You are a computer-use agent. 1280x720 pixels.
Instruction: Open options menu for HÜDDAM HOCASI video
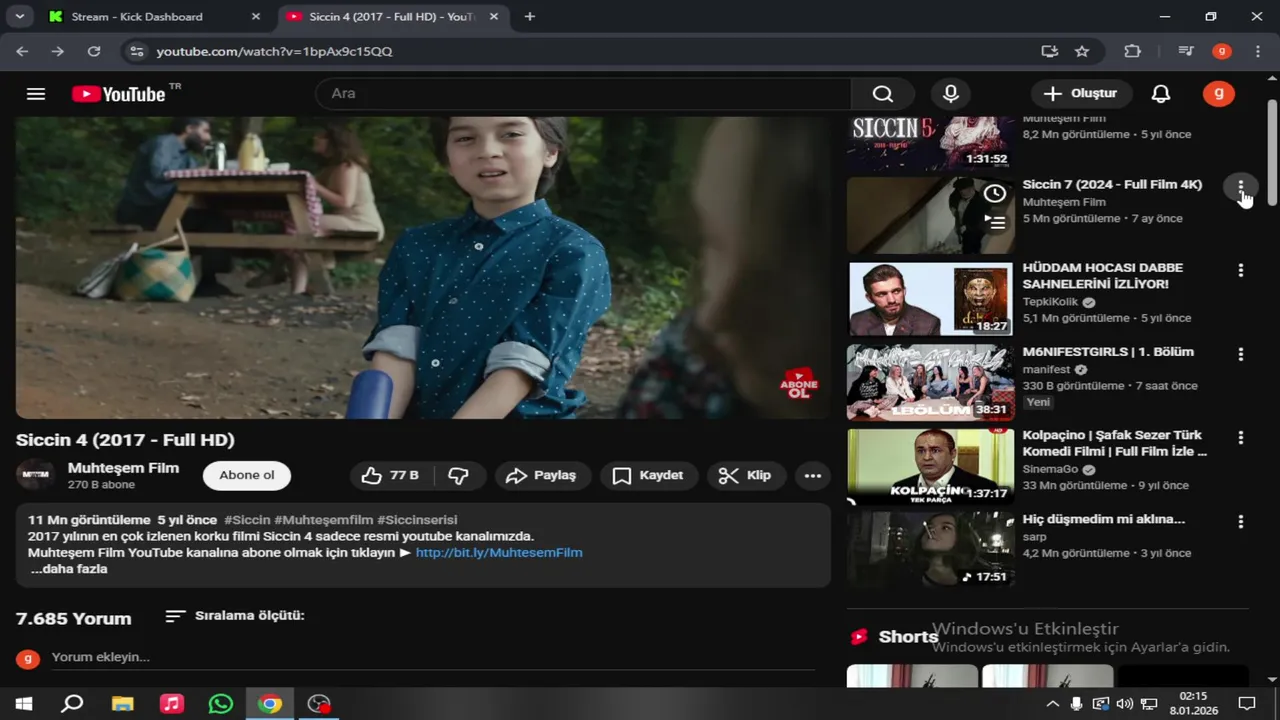pos(1240,270)
